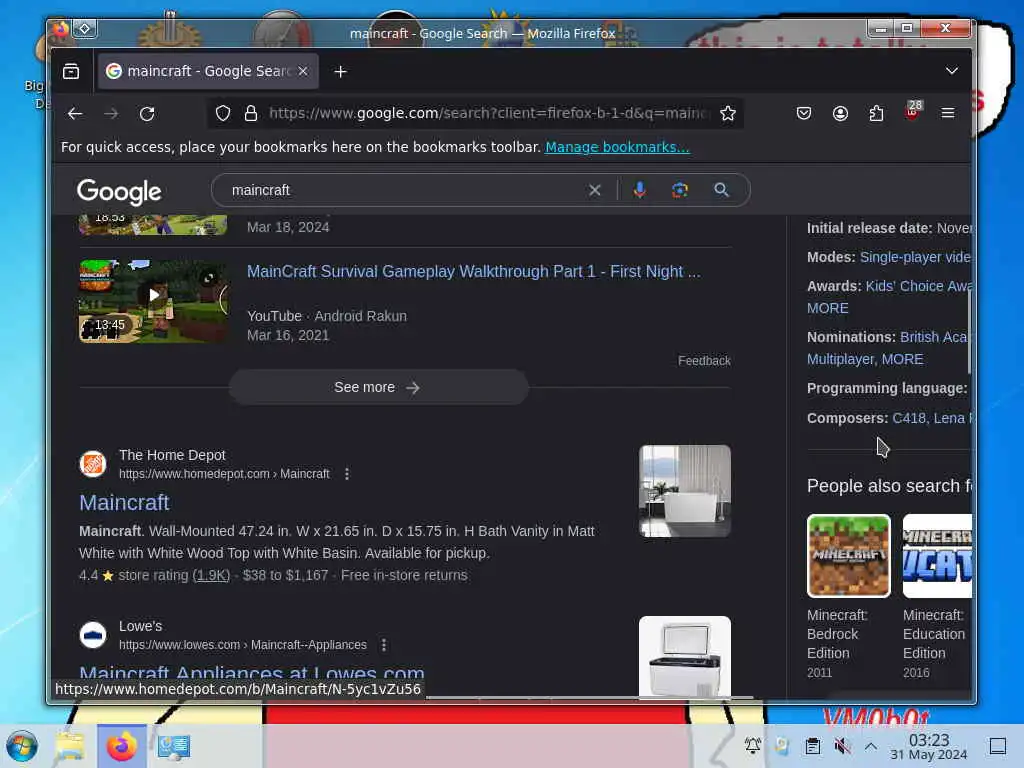Expand MORE under Nominations
Screen dimensions: 1024x768
pos(902,359)
